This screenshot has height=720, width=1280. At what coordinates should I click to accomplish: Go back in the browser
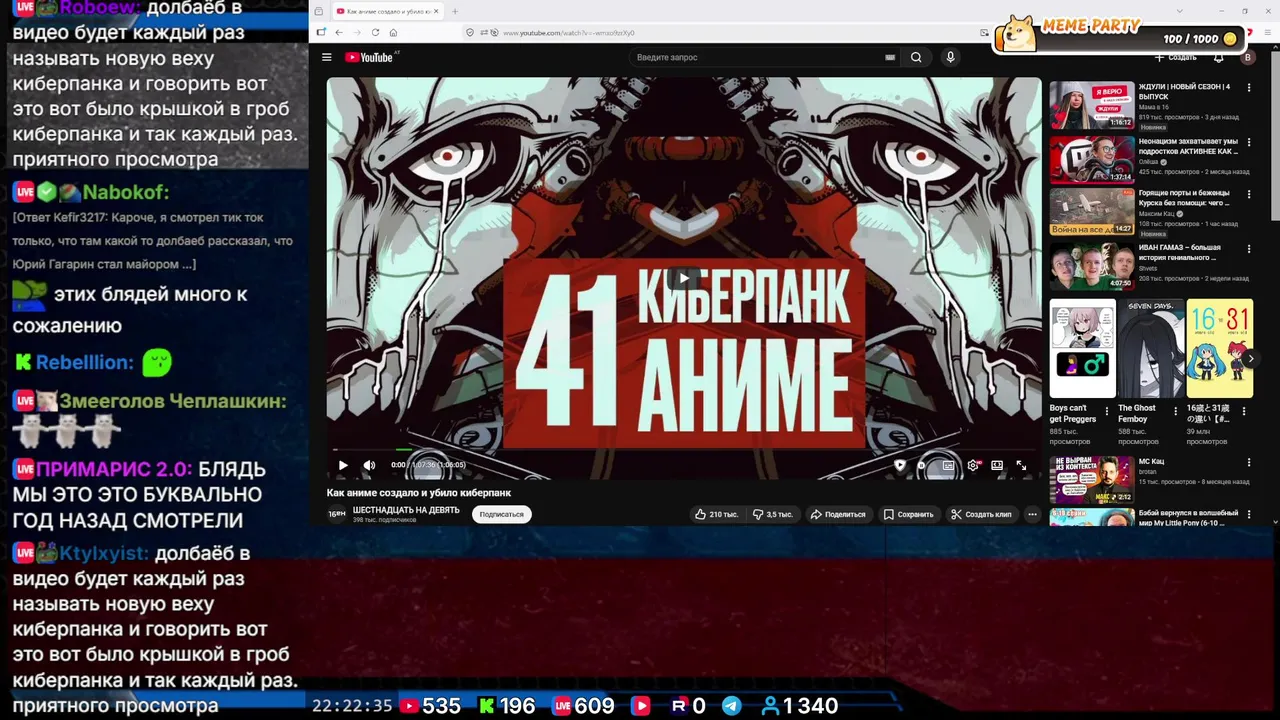[x=338, y=32]
